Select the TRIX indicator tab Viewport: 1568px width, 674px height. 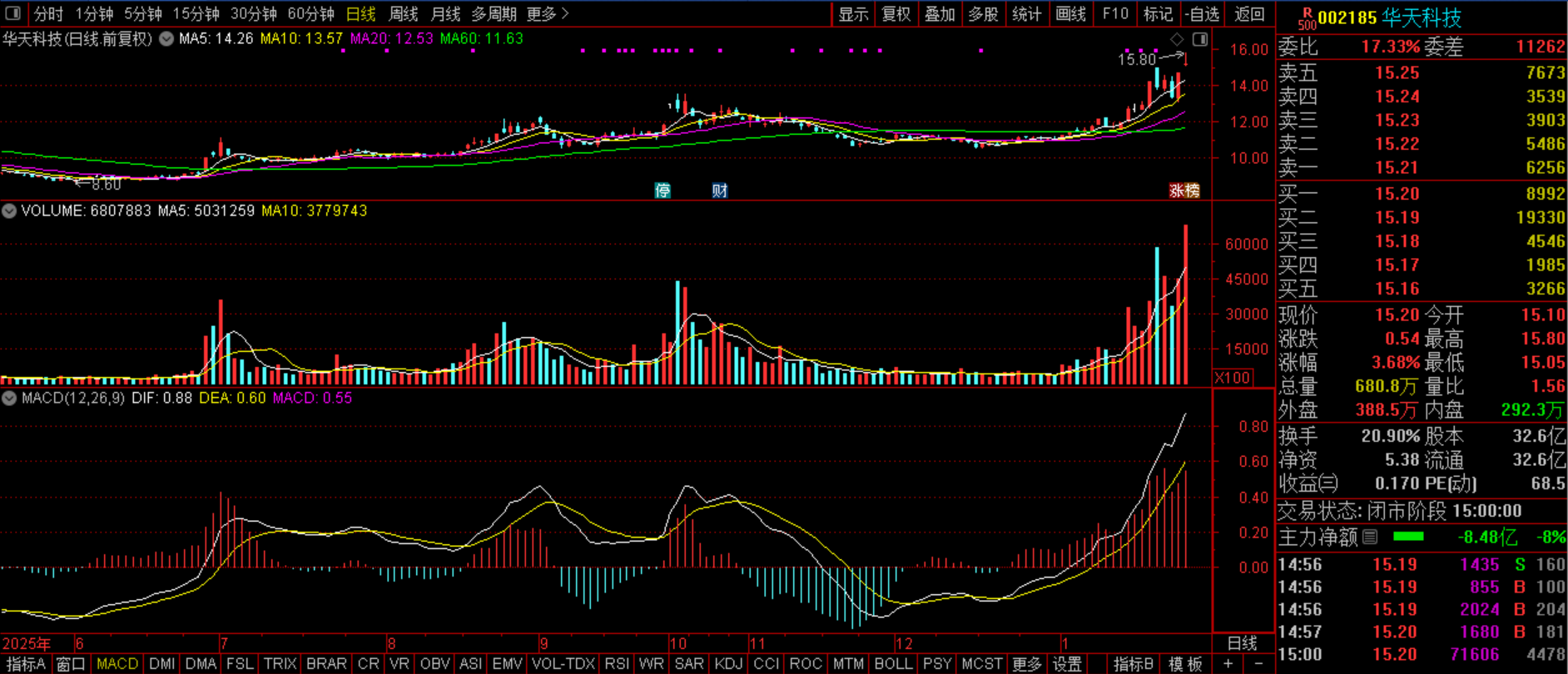280,664
